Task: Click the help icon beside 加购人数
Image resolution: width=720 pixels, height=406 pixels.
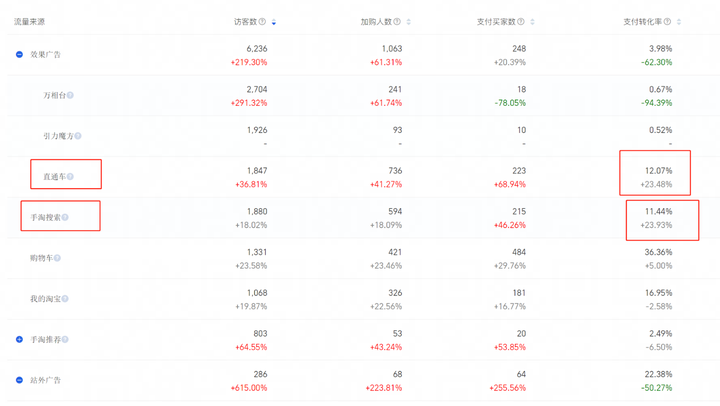Action: pyautogui.click(x=397, y=21)
